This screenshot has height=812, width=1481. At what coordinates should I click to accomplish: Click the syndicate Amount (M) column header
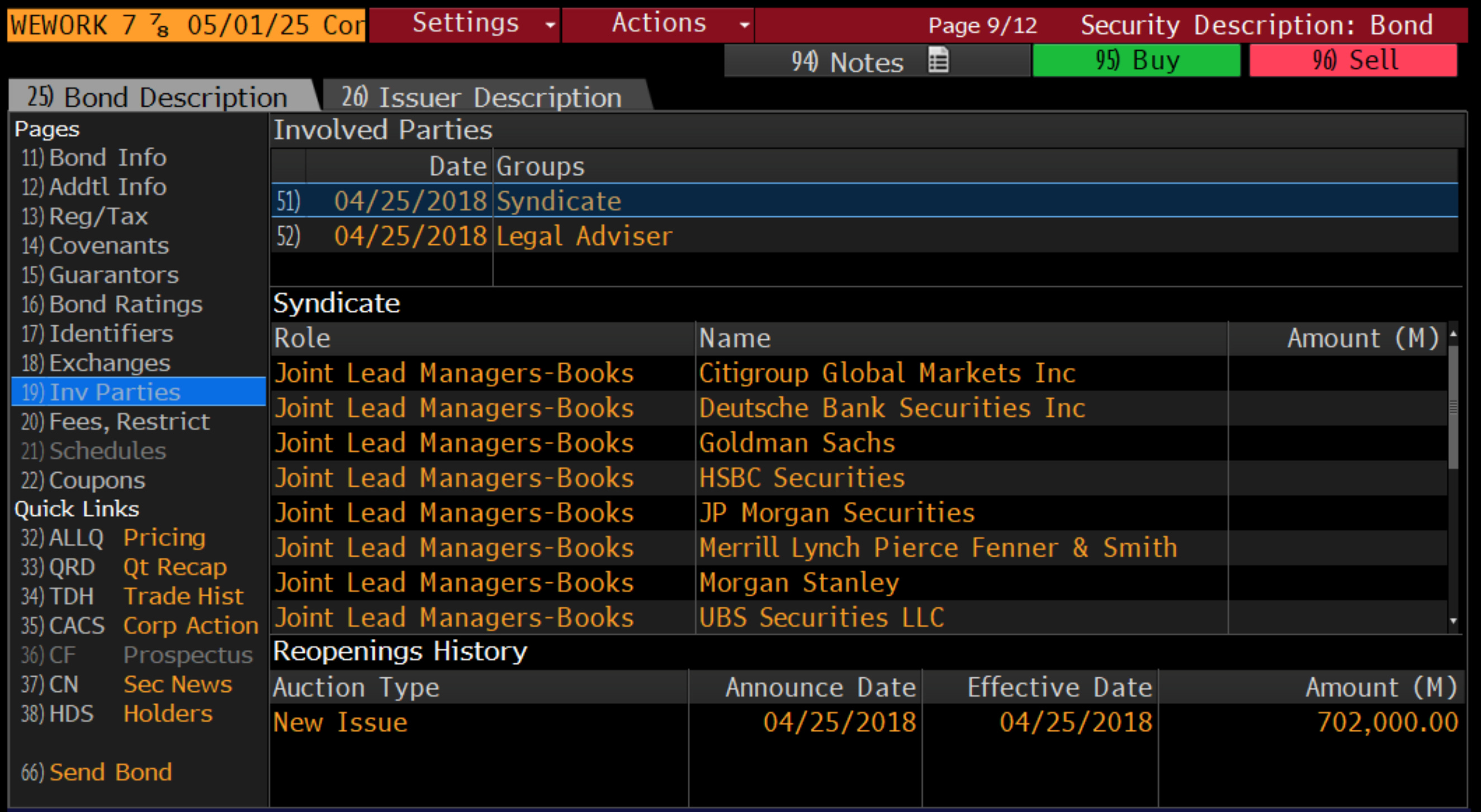(1337, 338)
